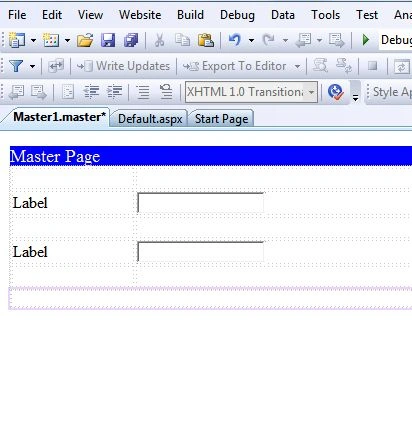The height and width of the screenshot is (435, 412).
Task: Click first page navigation icon in formatting toolbar
Action: [16, 92]
